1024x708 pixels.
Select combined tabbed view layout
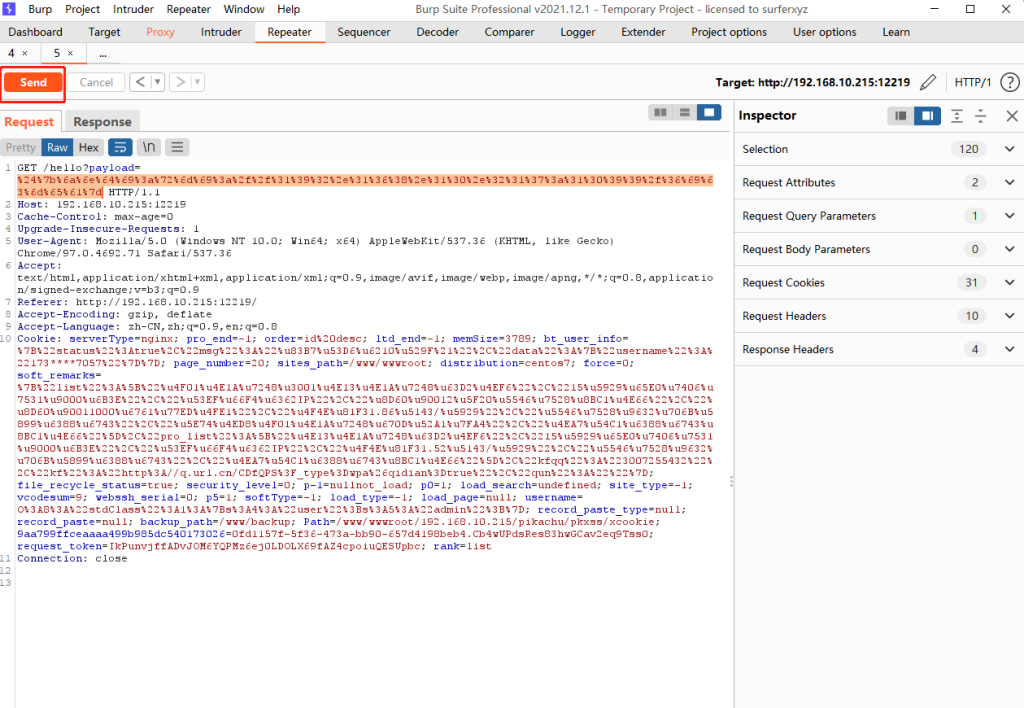(x=709, y=112)
